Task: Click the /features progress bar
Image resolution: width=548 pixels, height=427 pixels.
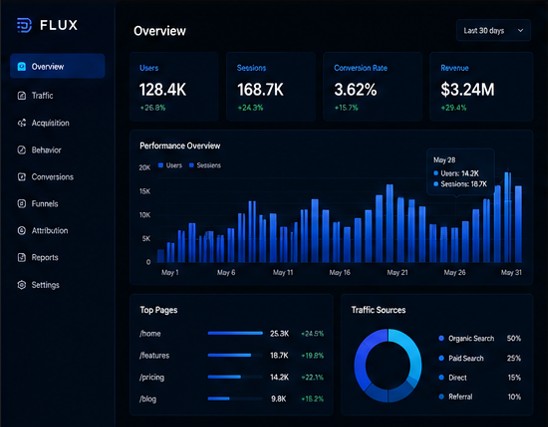Action: click(x=235, y=355)
